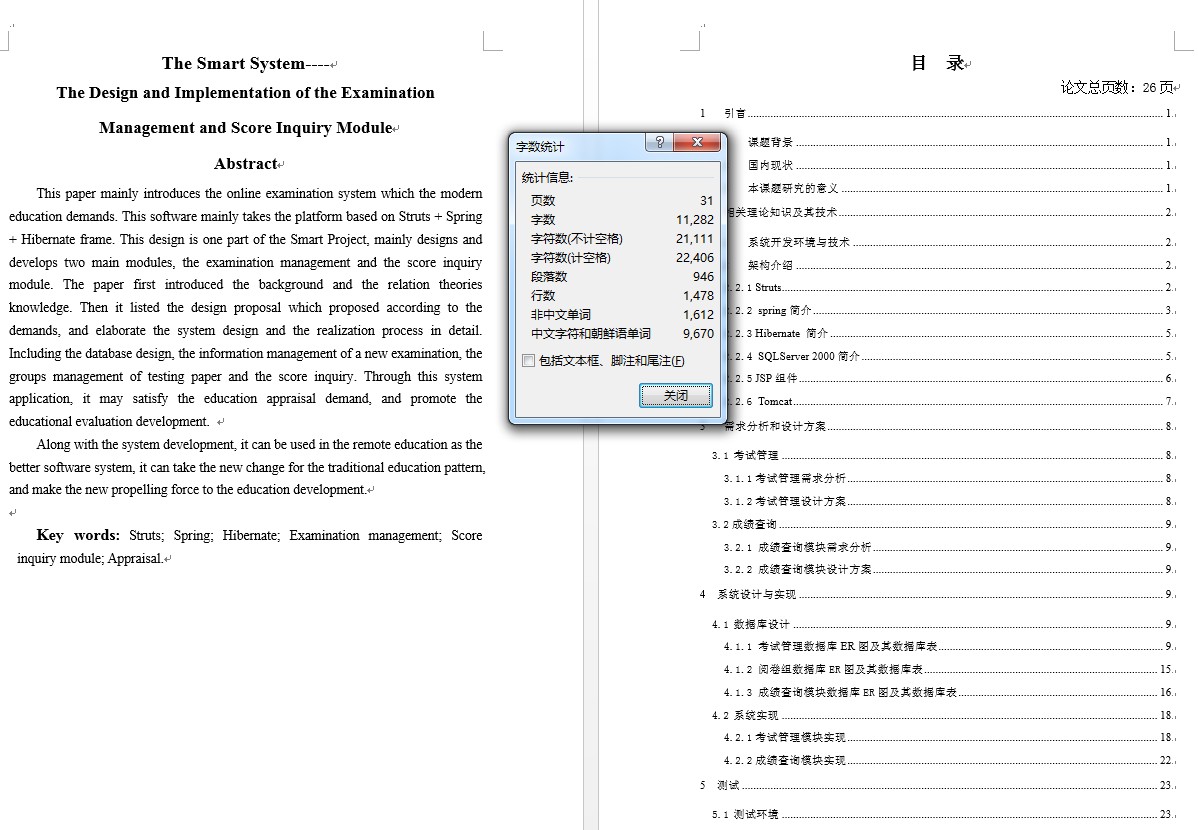Go to 4.2 系统实现 contents entry
Viewport: 1198px width, 830px height.
pos(943,715)
